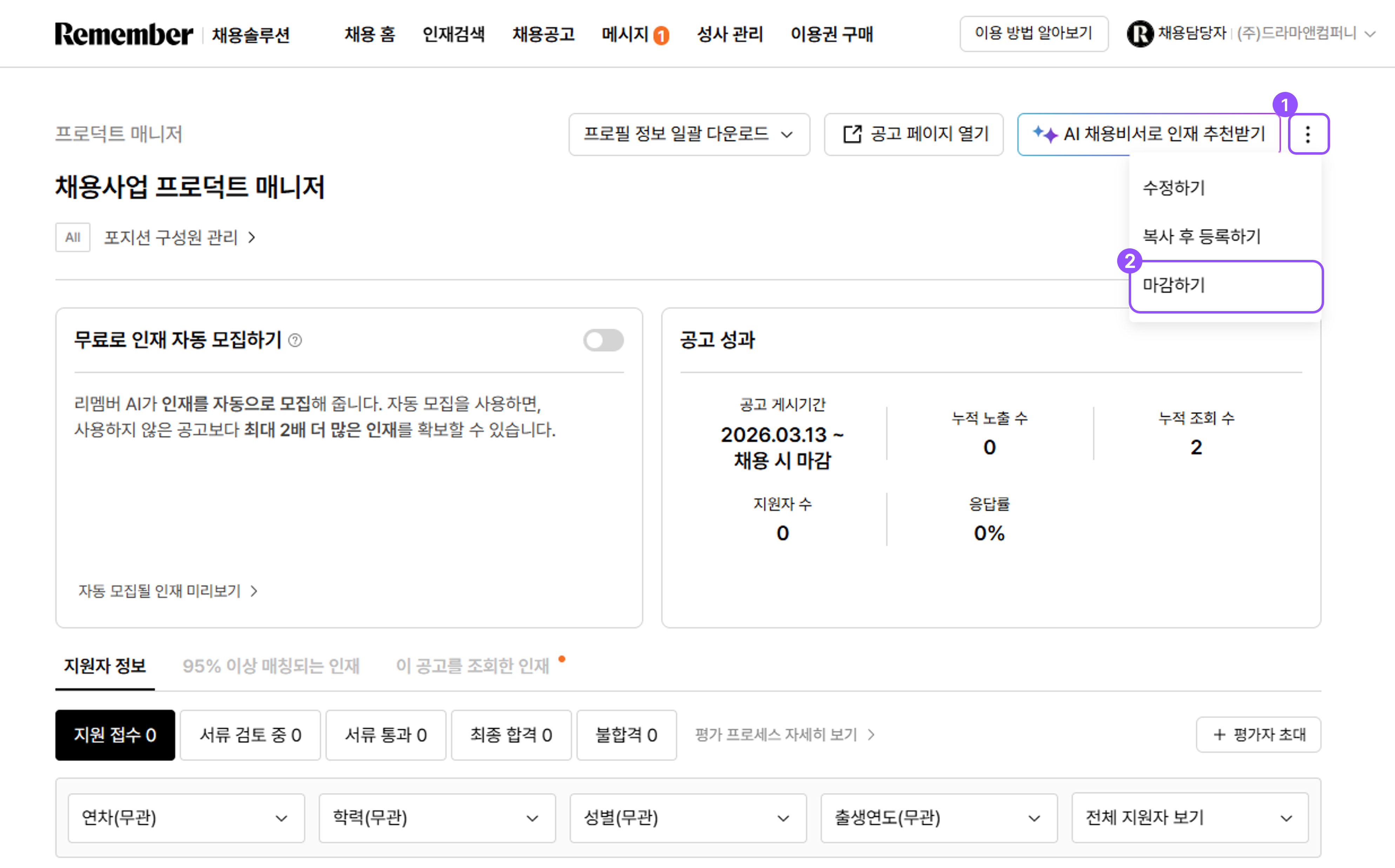Open the 연차(무관) filter dropdown
The width and height of the screenshot is (1395, 868).
[185, 818]
